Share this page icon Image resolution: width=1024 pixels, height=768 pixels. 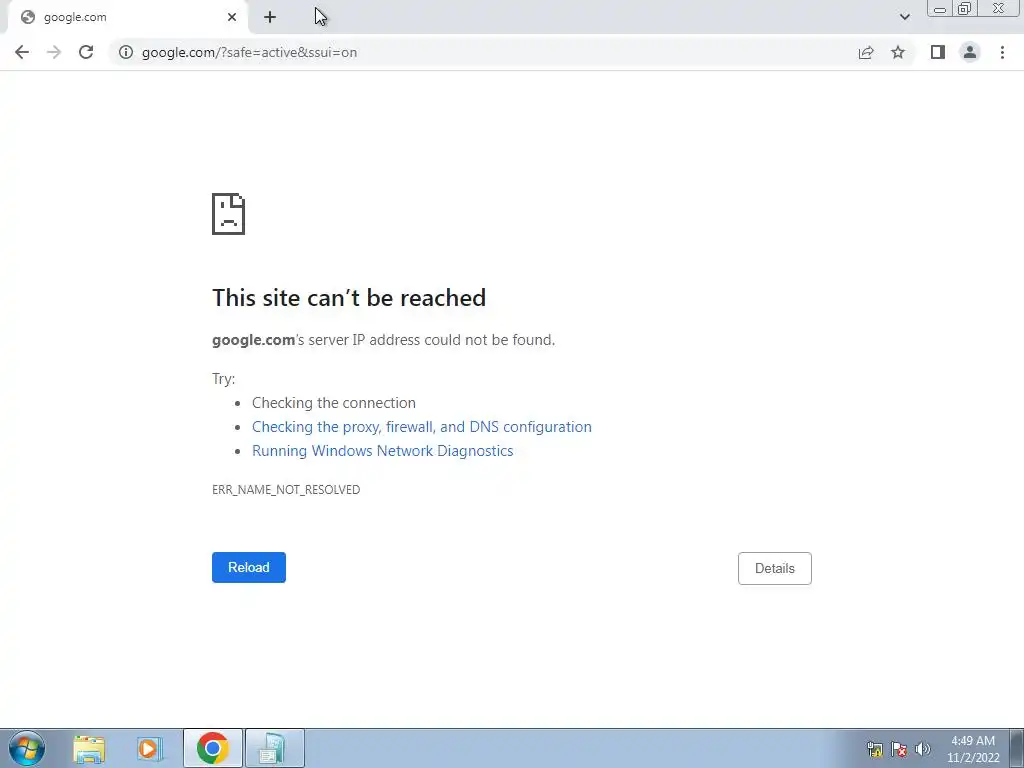pyautogui.click(x=866, y=52)
